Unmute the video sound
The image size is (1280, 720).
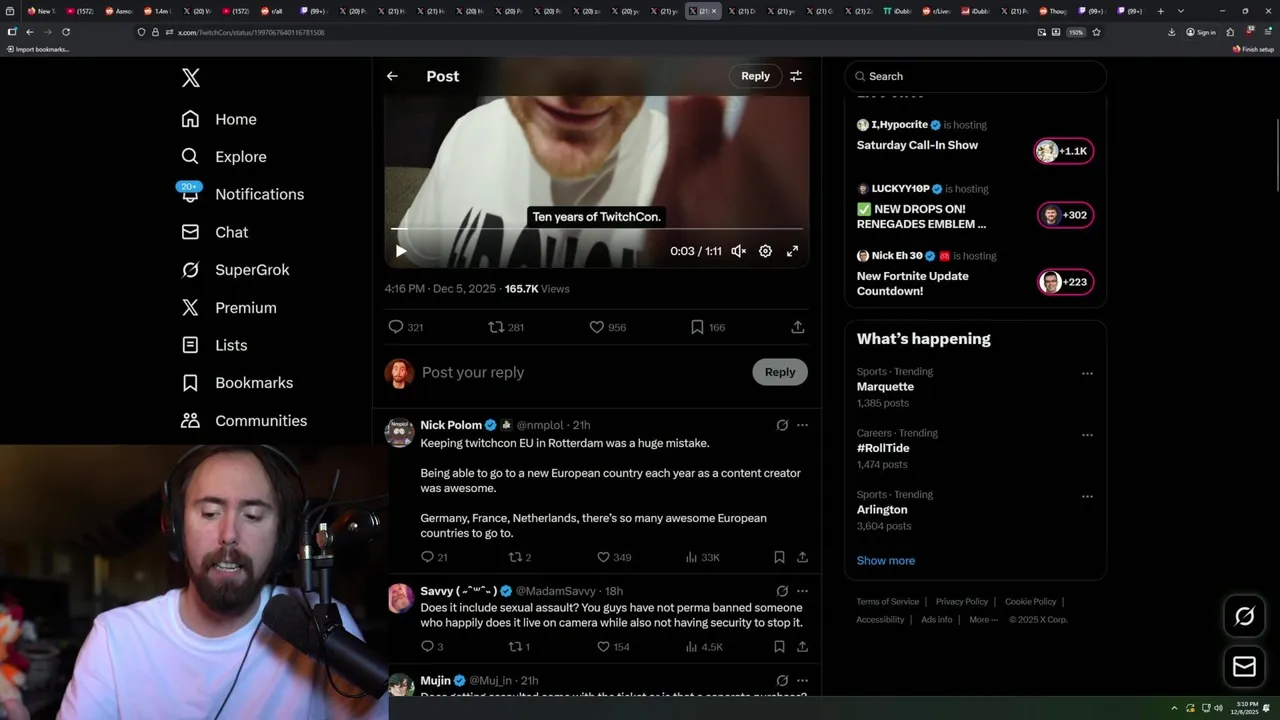coord(738,251)
